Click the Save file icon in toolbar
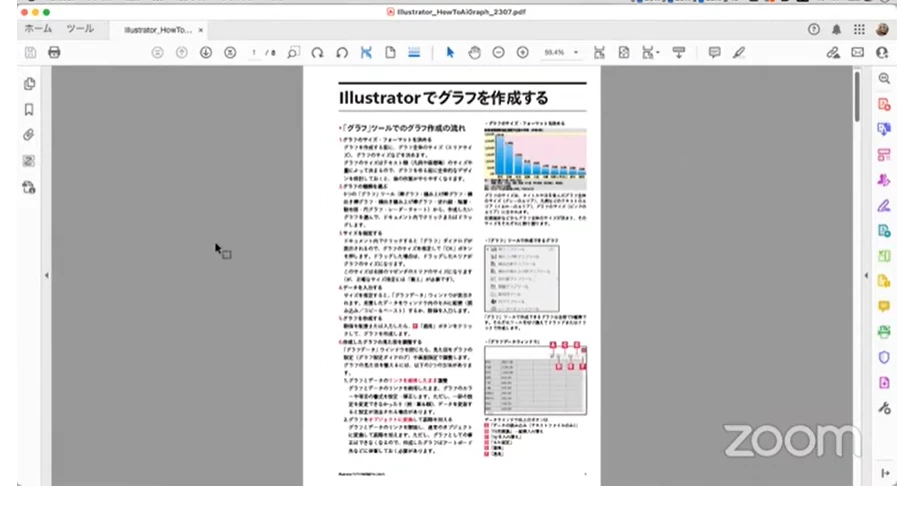Image resolution: width=908 pixels, height=508 pixels. click(x=30, y=53)
